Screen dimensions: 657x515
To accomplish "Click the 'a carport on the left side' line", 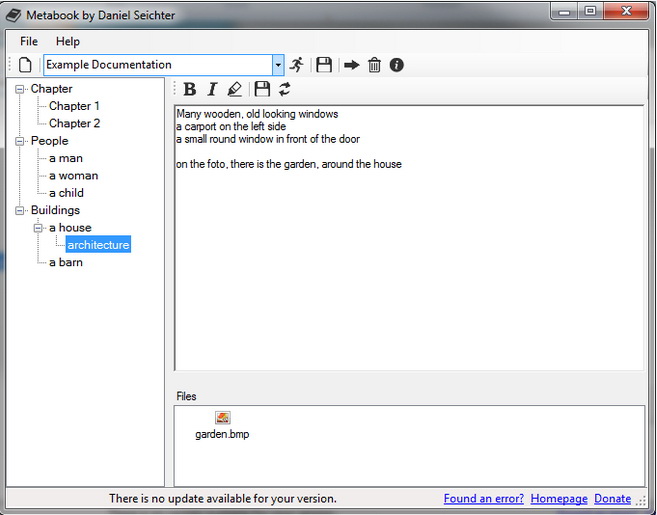I will click(231, 127).
